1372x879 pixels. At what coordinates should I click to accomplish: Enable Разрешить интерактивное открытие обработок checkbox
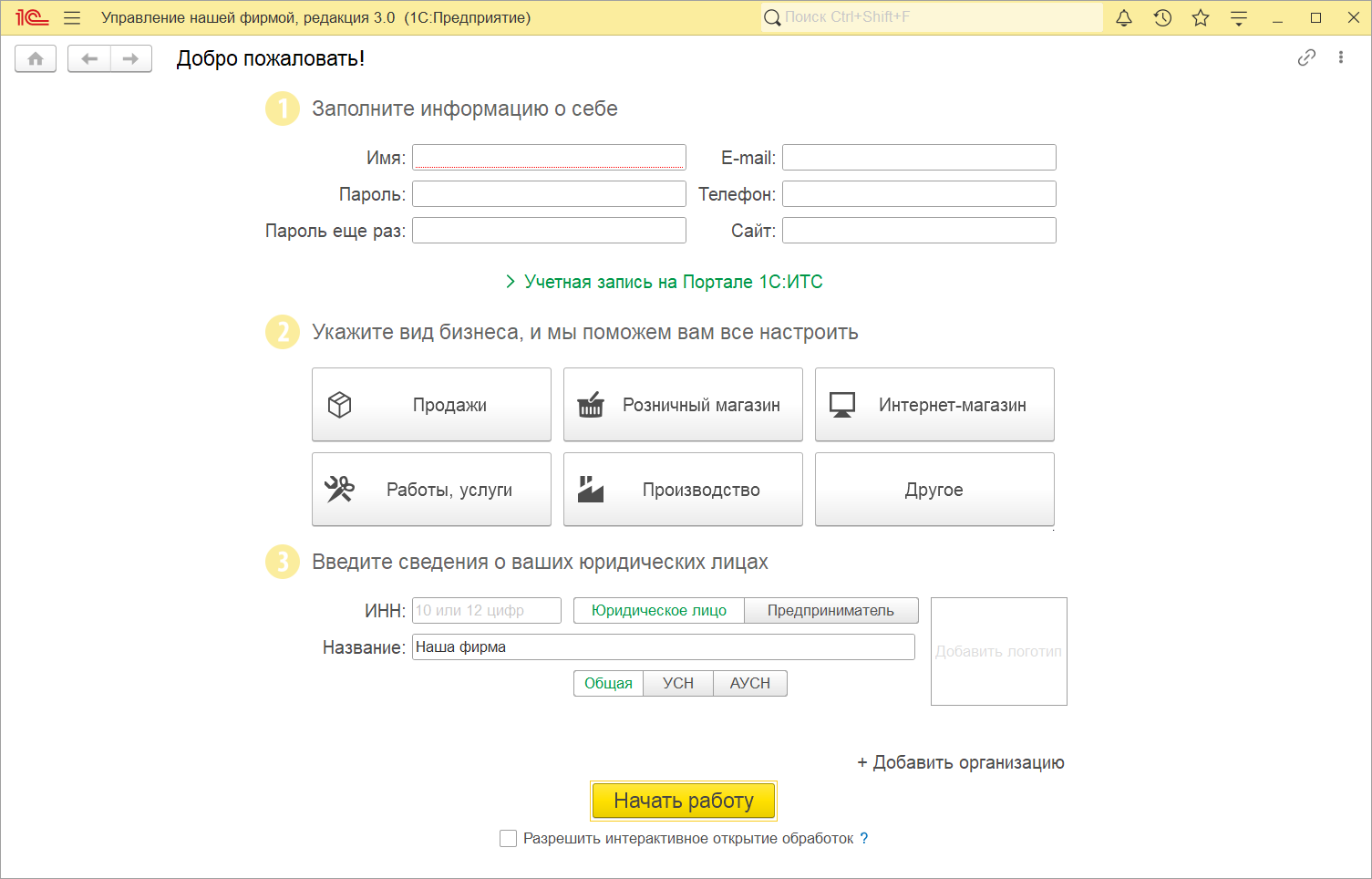[x=509, y=838]
